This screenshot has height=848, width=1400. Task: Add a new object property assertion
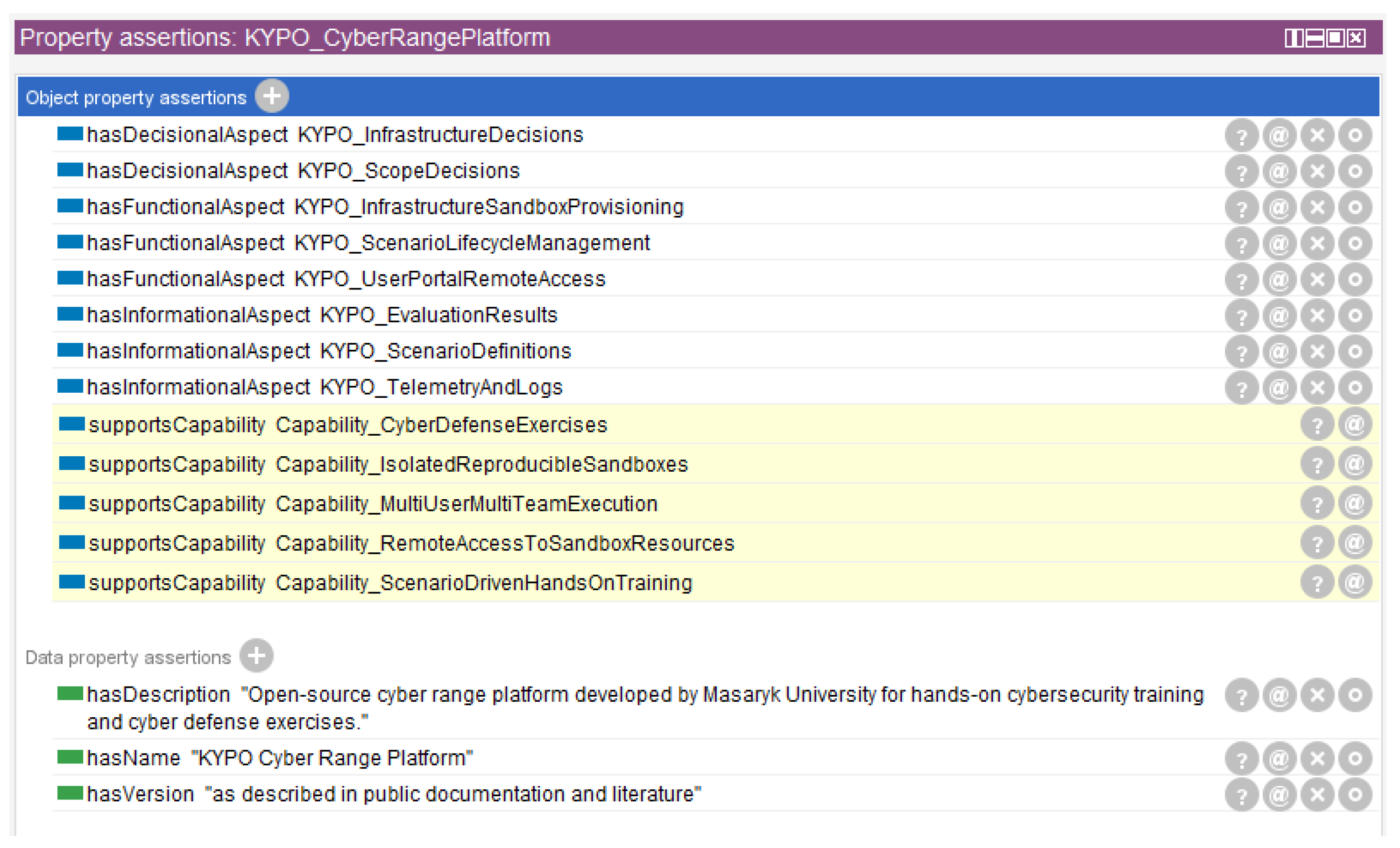coord(272,96)
